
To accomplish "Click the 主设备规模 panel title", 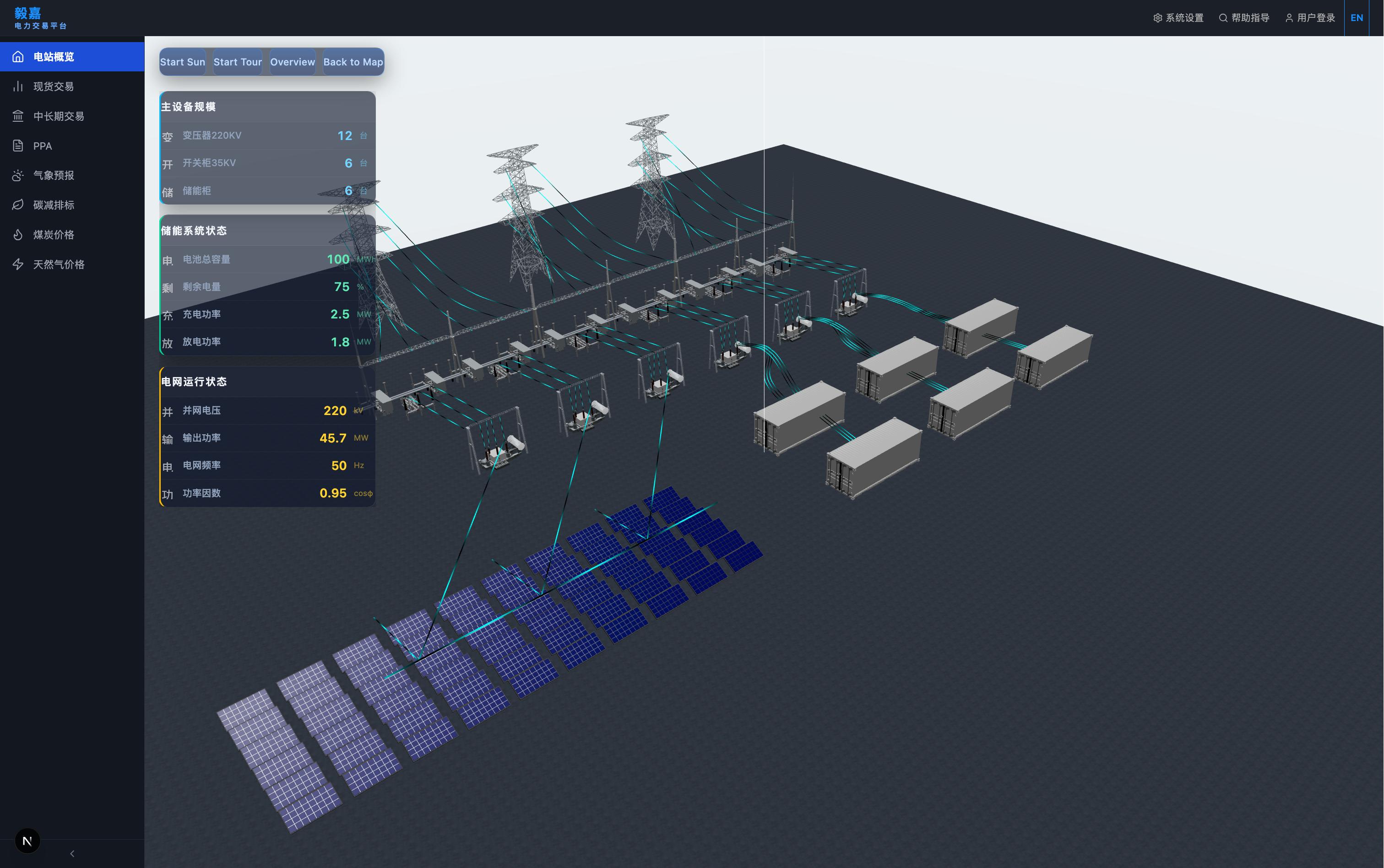I will tap(188, 107).
